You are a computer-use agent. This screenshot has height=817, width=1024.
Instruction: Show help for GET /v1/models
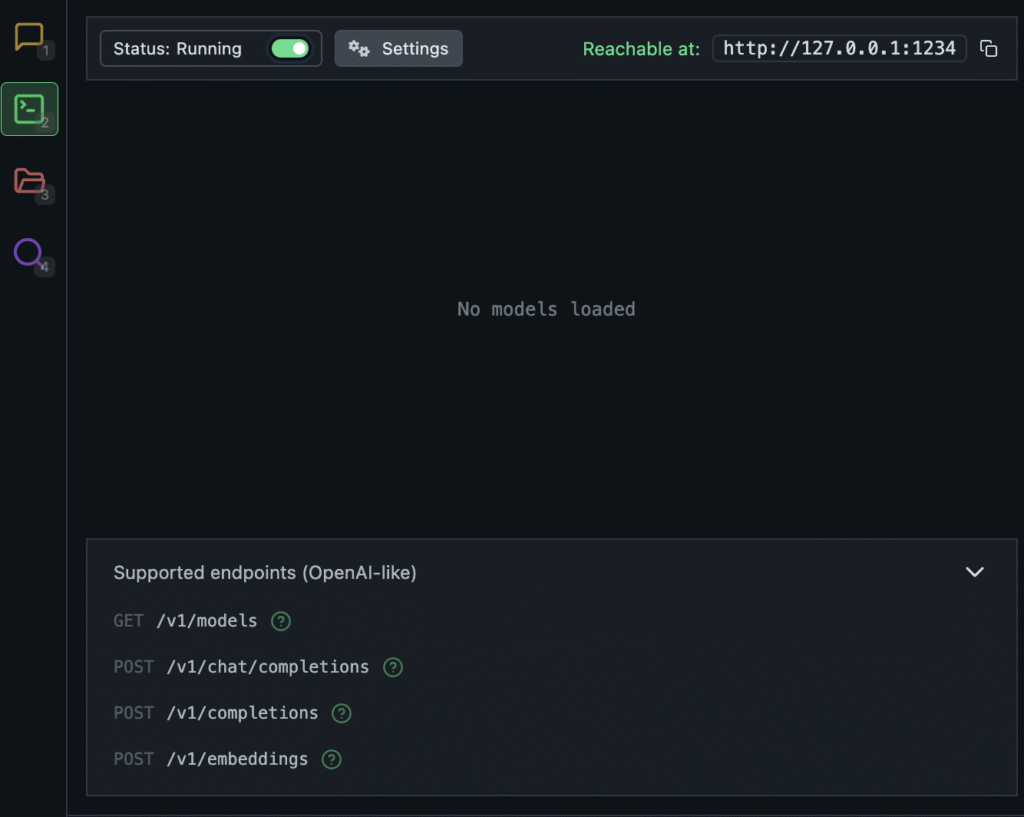point(281,621)
